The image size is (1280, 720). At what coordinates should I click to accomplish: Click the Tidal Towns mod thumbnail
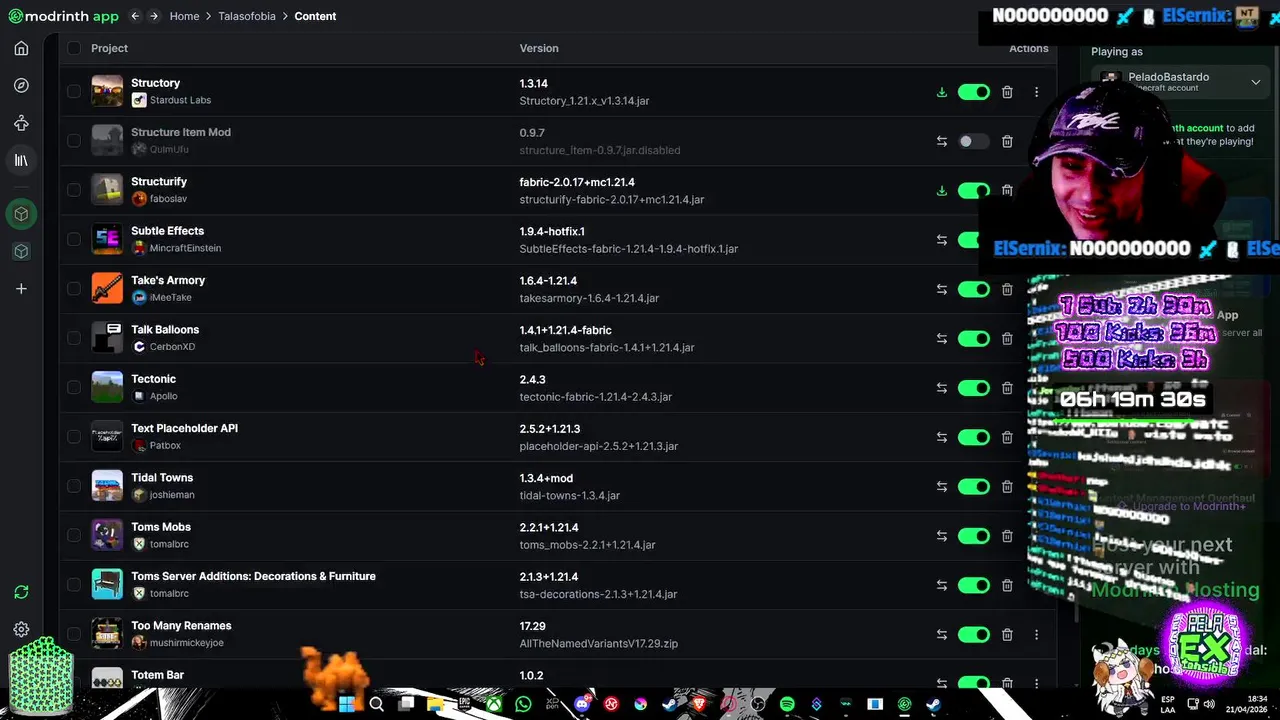click(107, 485)
